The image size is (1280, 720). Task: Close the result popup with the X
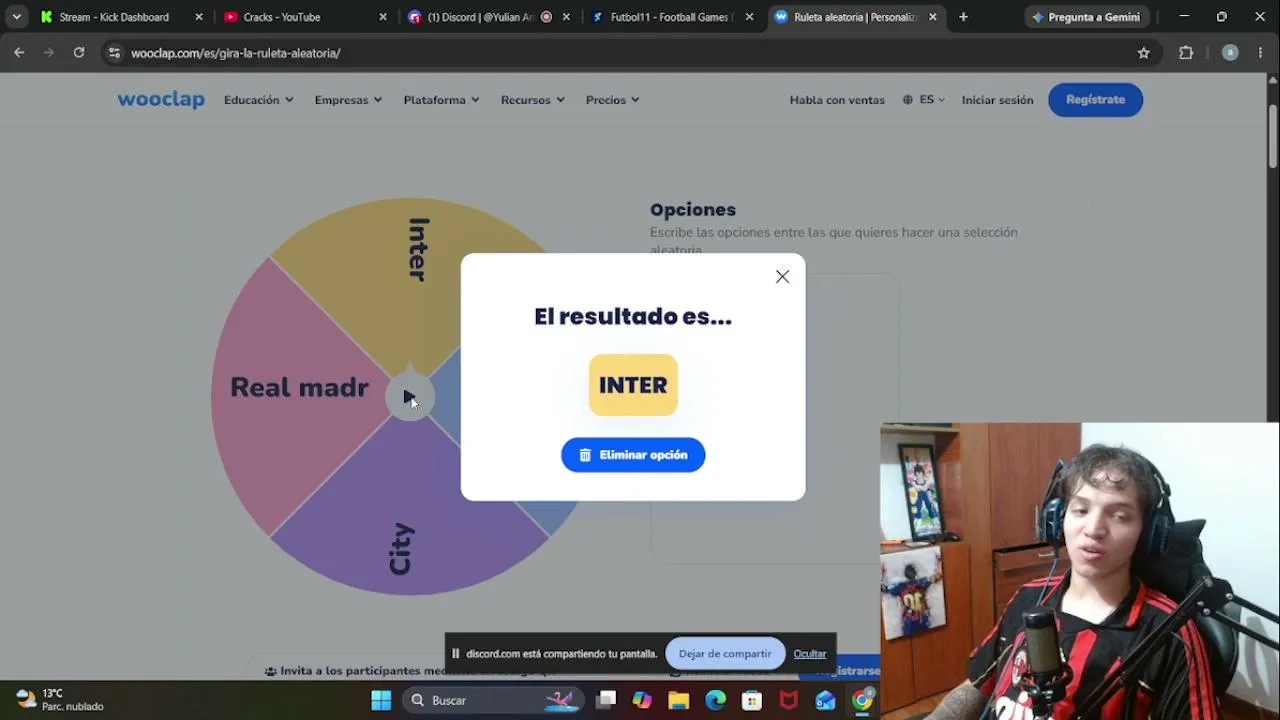tap(782, 277)
